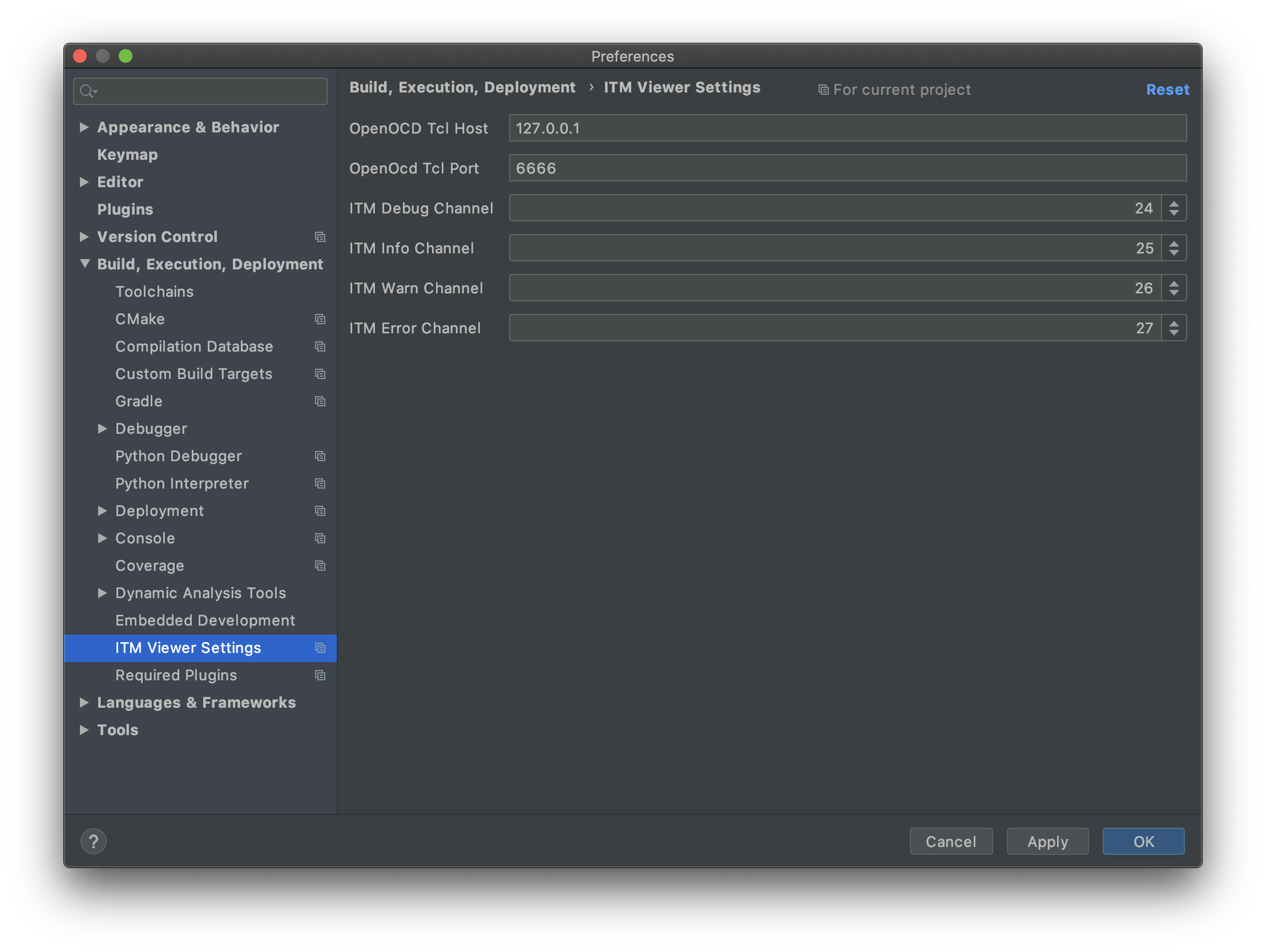The width and height of the screenshot is (1266, 952).
Task: Click project-level icon next to CMake
Action: (320, 319)
